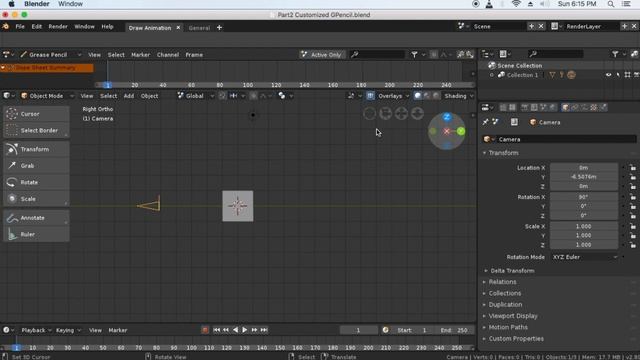The height and width of the screenshot is (360, 640).
Task: Click the pin icon in properties header
Action: (485, 122)
